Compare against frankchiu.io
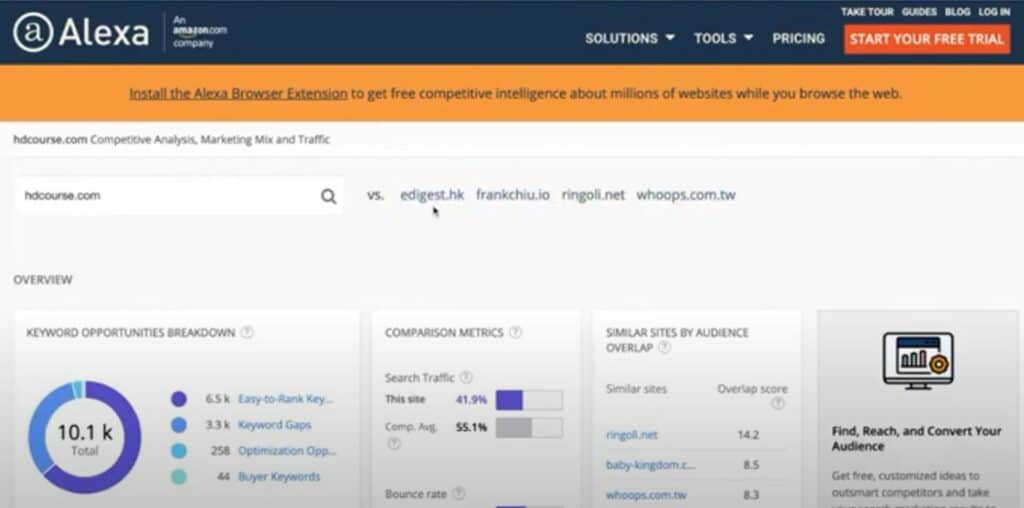The image size is (1024, 508). (x=513, y=195)
